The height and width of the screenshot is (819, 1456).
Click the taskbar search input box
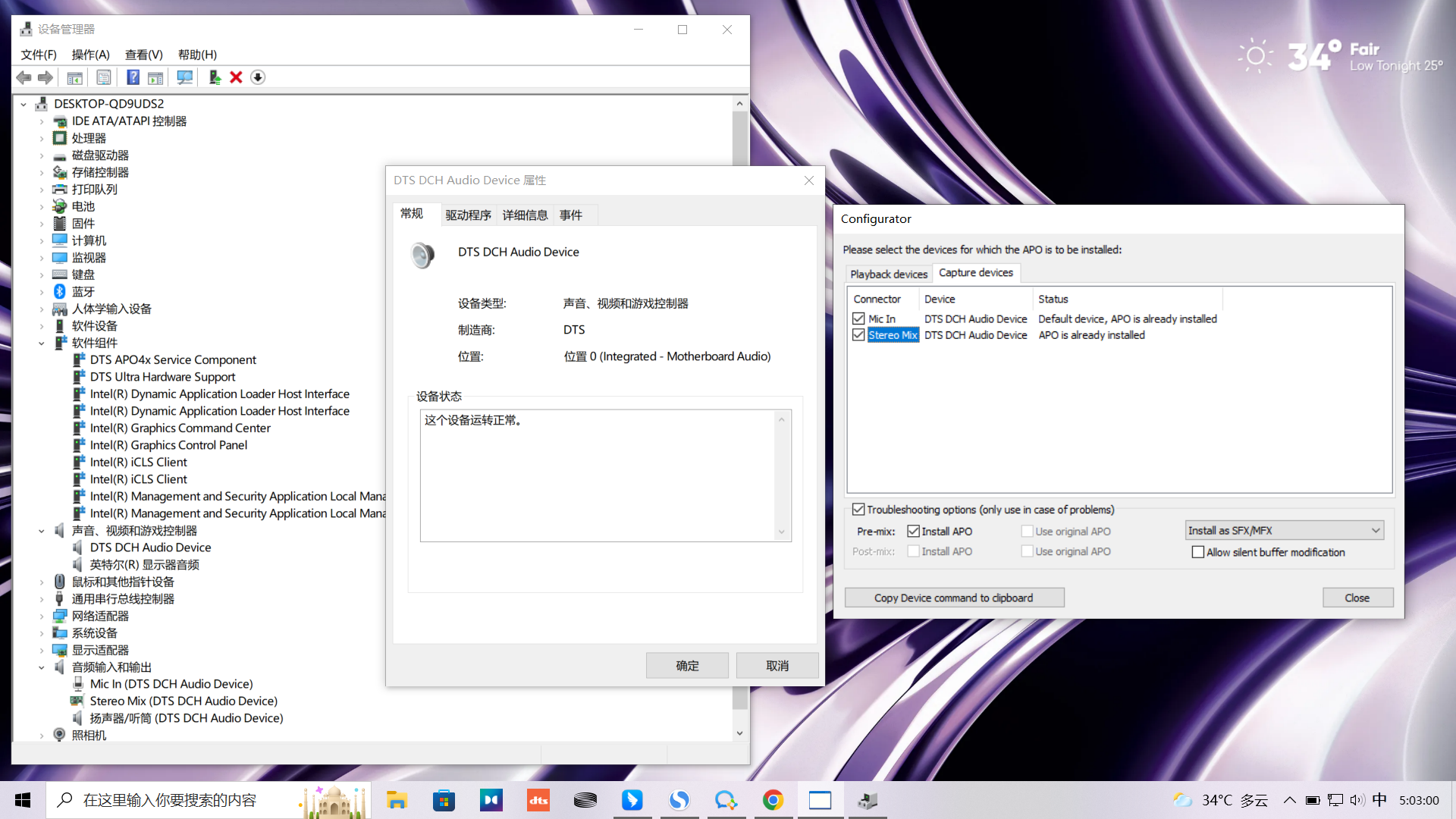209,800
